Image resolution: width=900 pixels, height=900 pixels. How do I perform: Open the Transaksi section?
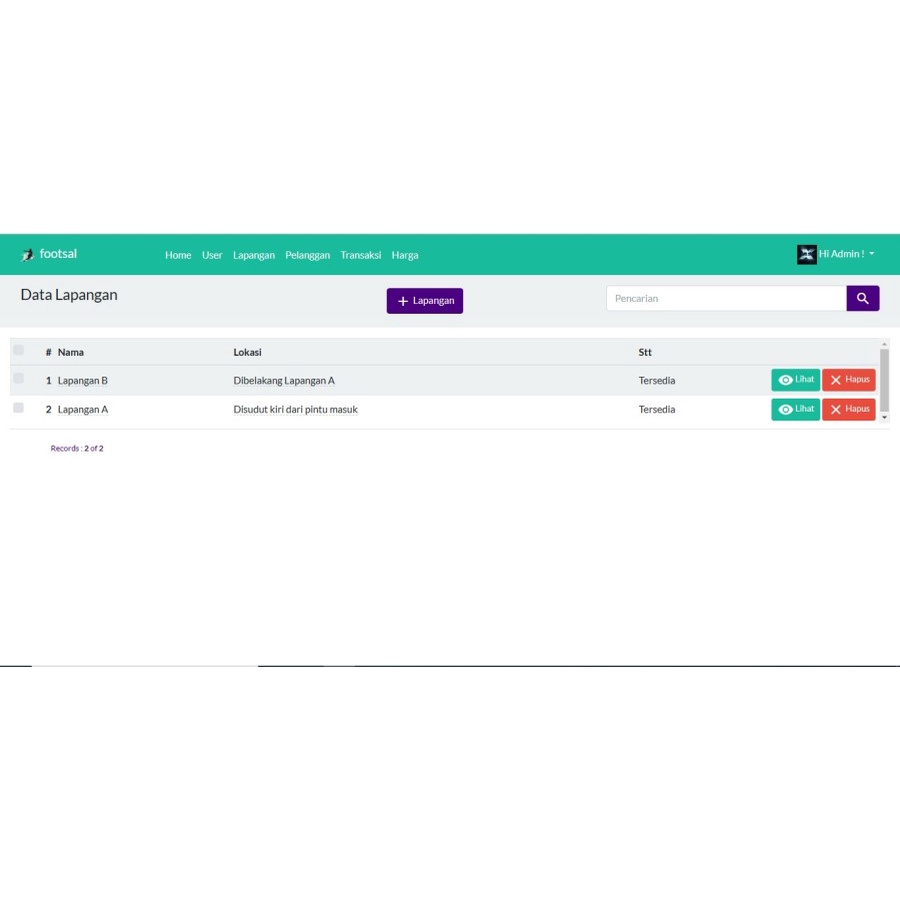360,255
